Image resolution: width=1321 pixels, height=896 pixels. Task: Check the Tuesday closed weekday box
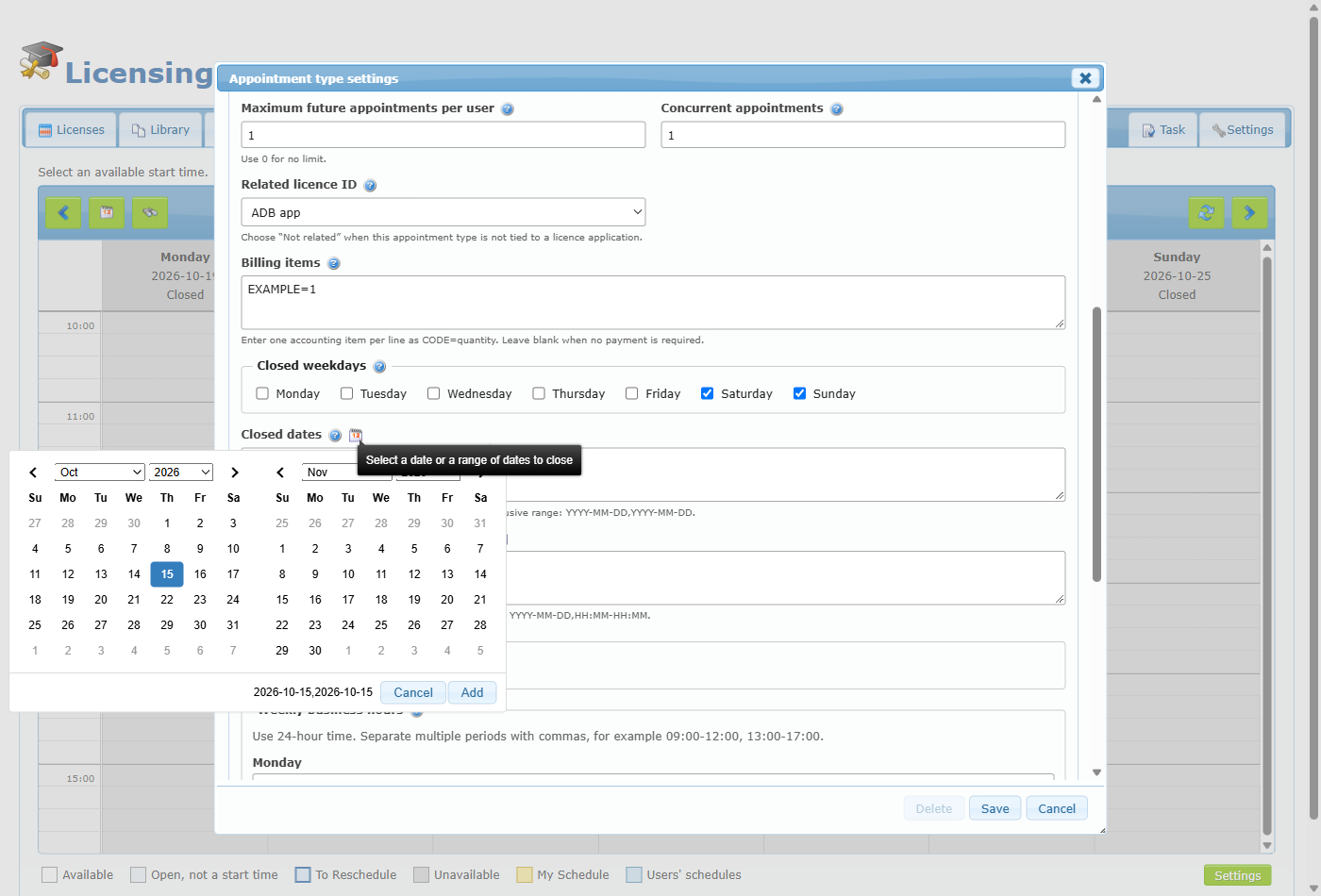(346, 393)
